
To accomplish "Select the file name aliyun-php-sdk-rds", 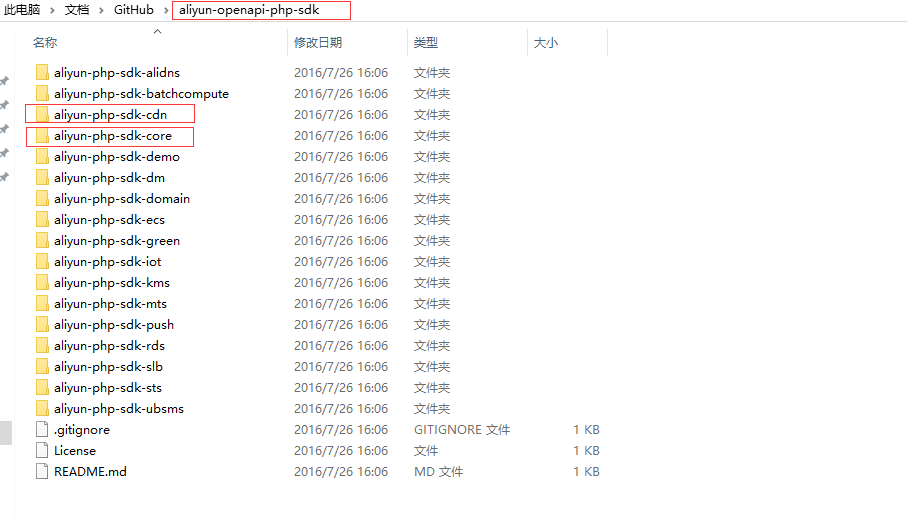I will click(x=109, y=345).
